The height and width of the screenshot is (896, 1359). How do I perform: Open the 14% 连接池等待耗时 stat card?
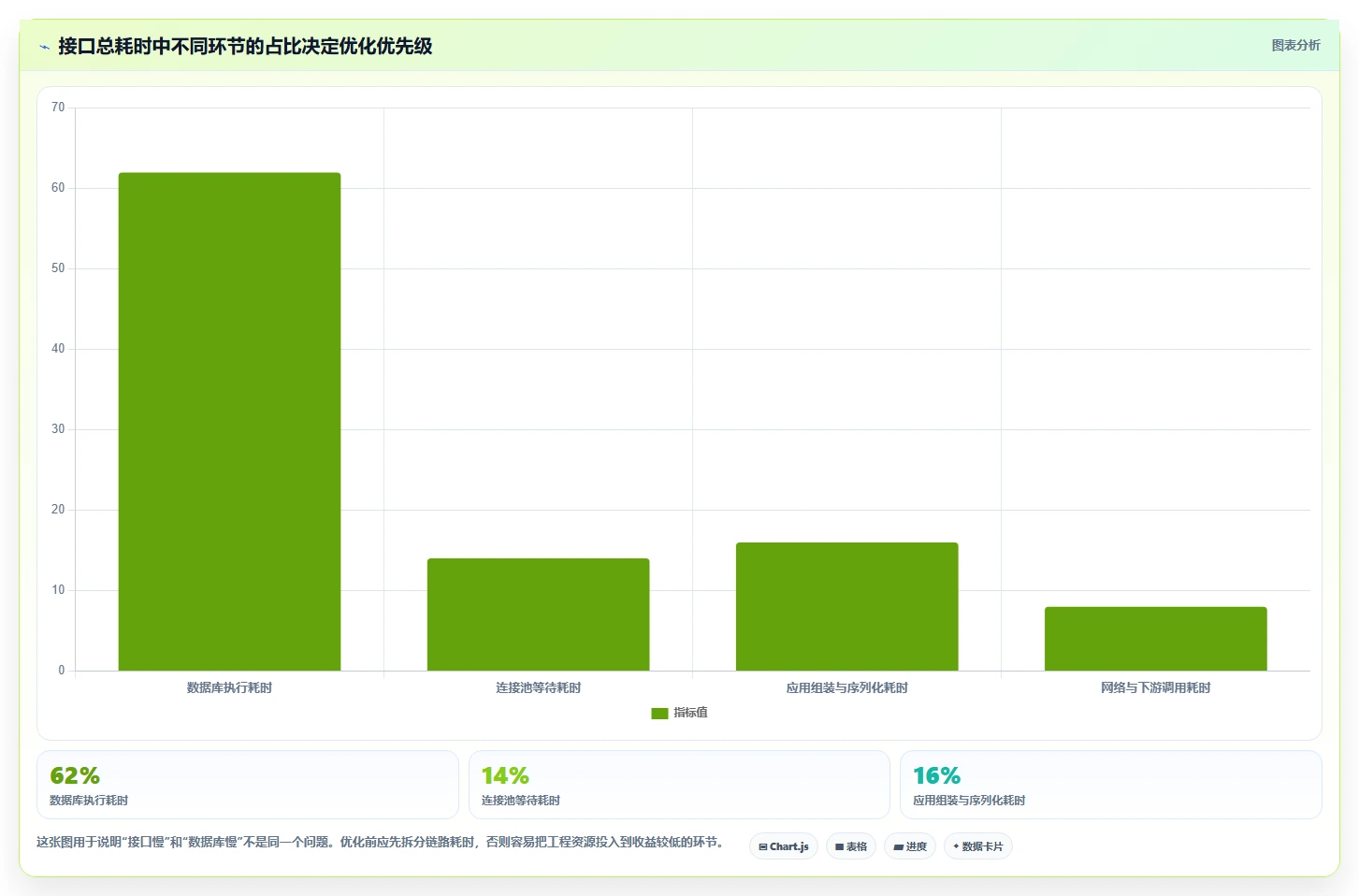coord(679,785)
